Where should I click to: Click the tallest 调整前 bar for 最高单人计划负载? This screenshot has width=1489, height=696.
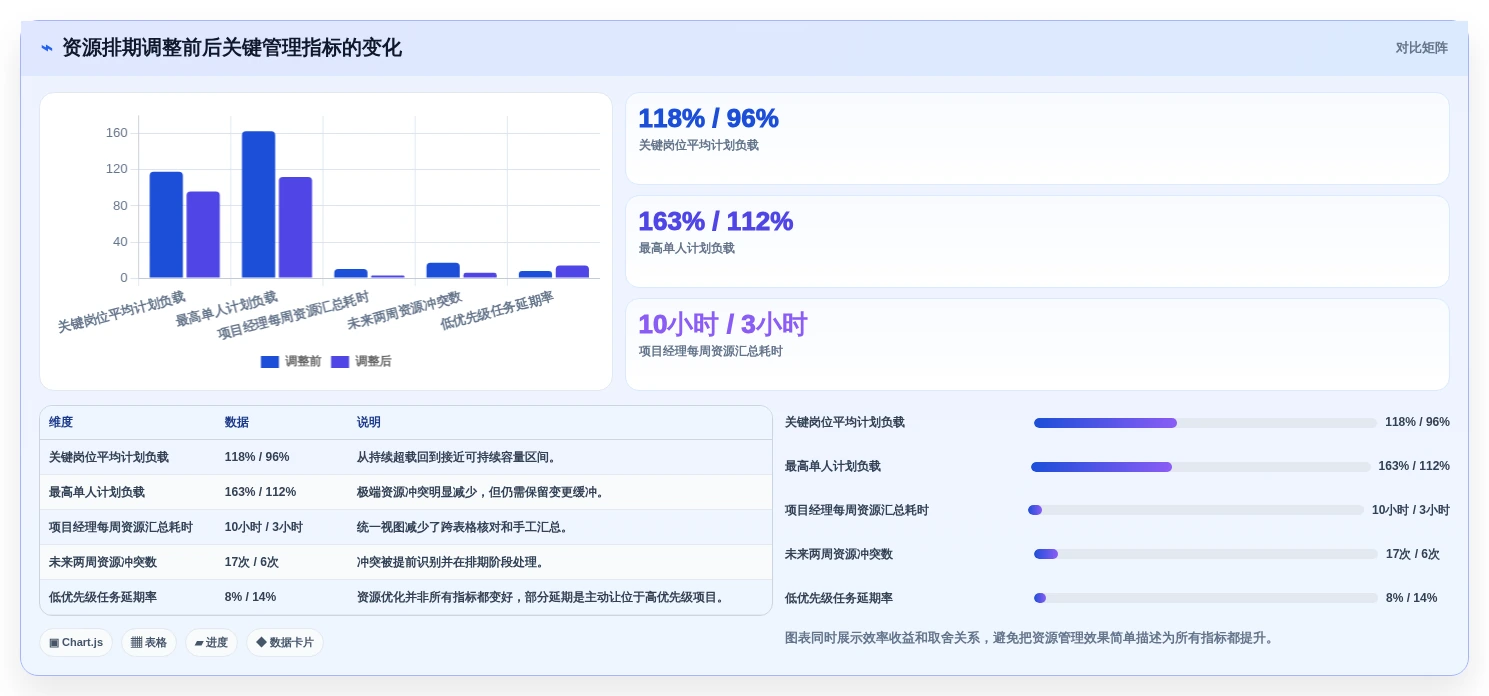(258, 204)
